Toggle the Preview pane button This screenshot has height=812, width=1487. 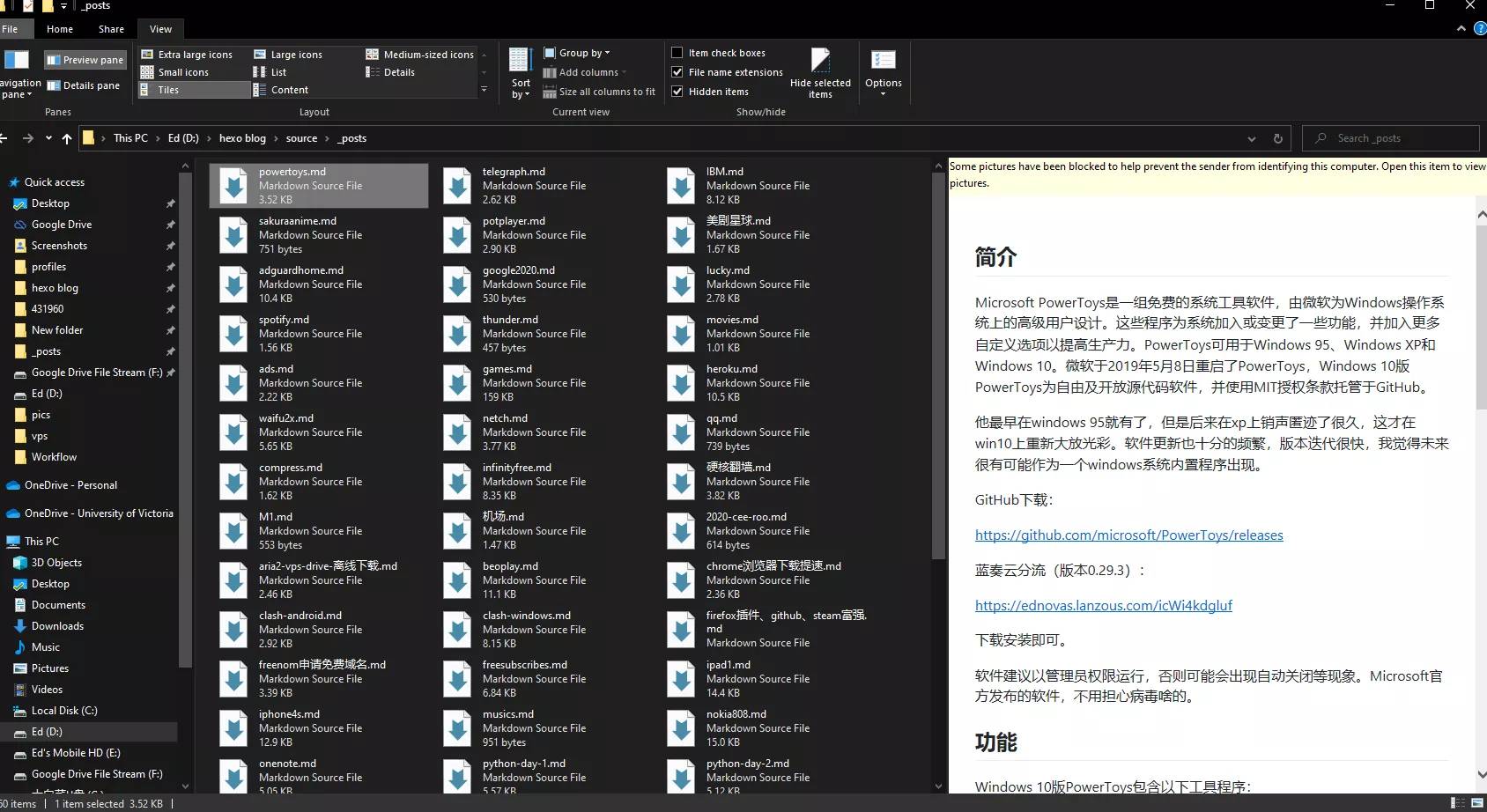point(85,60)
